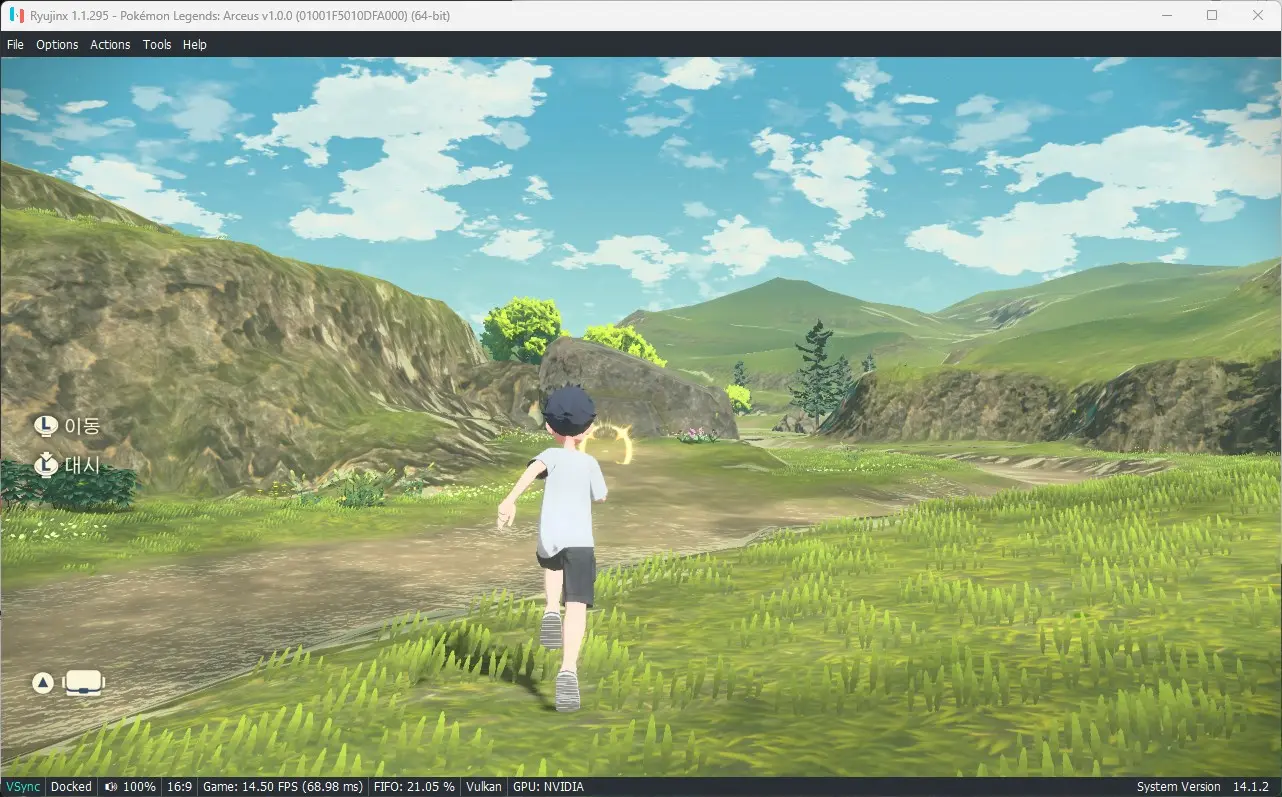Click the satchel bag icon
This screenshot has width=1282, height=797.
tap(84, 683)
